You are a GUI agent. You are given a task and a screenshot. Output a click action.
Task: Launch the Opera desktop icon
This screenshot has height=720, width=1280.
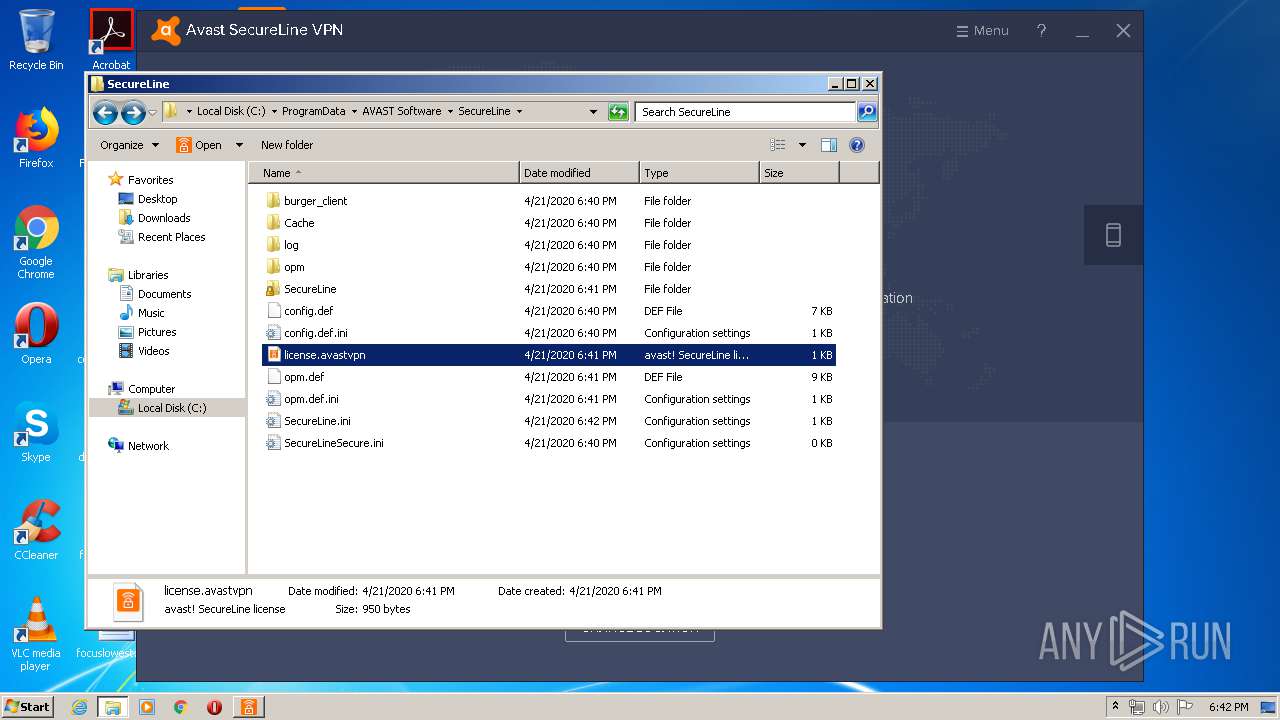point(36,334)
